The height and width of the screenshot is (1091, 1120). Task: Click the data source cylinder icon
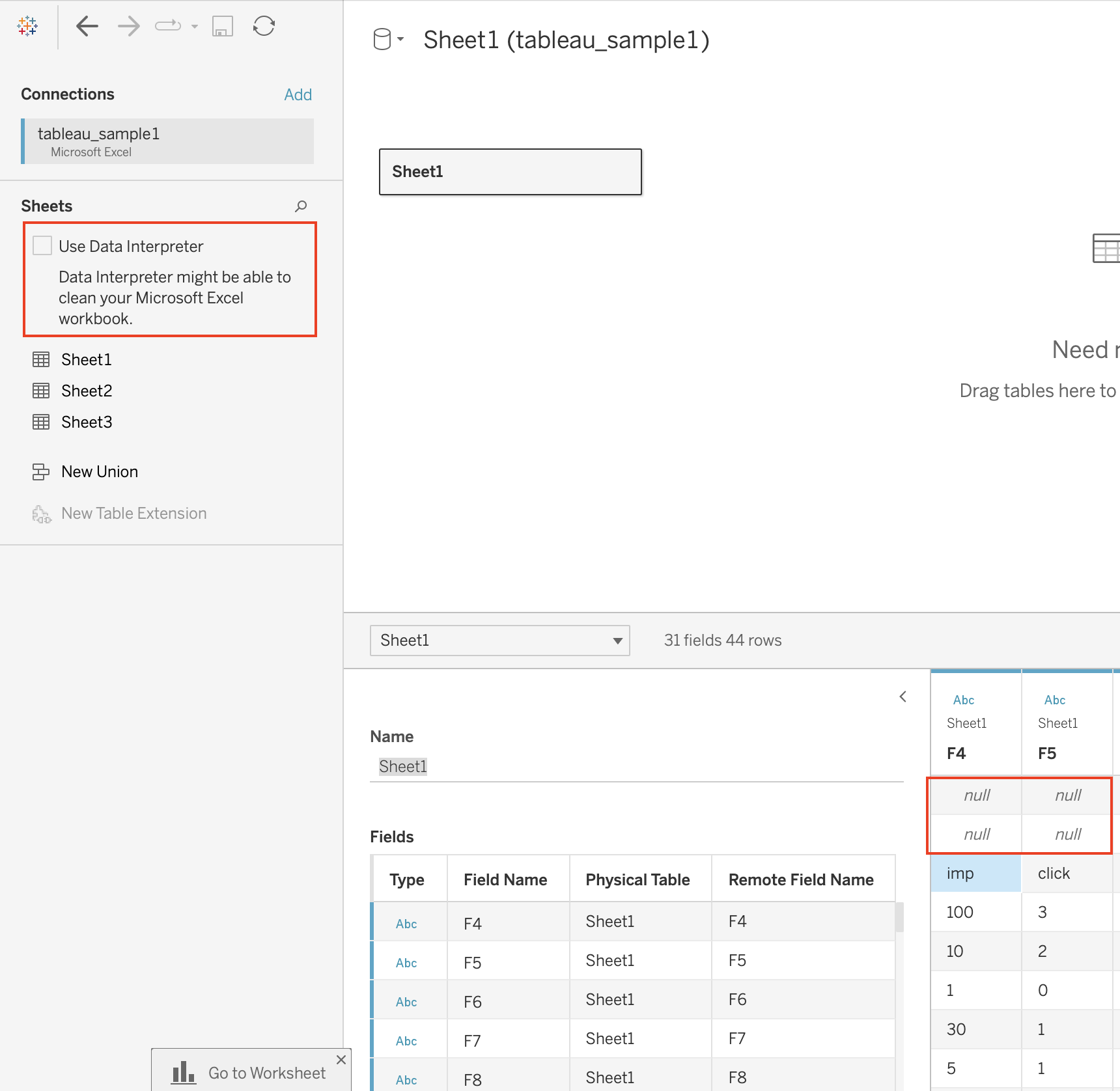(382, 39)
